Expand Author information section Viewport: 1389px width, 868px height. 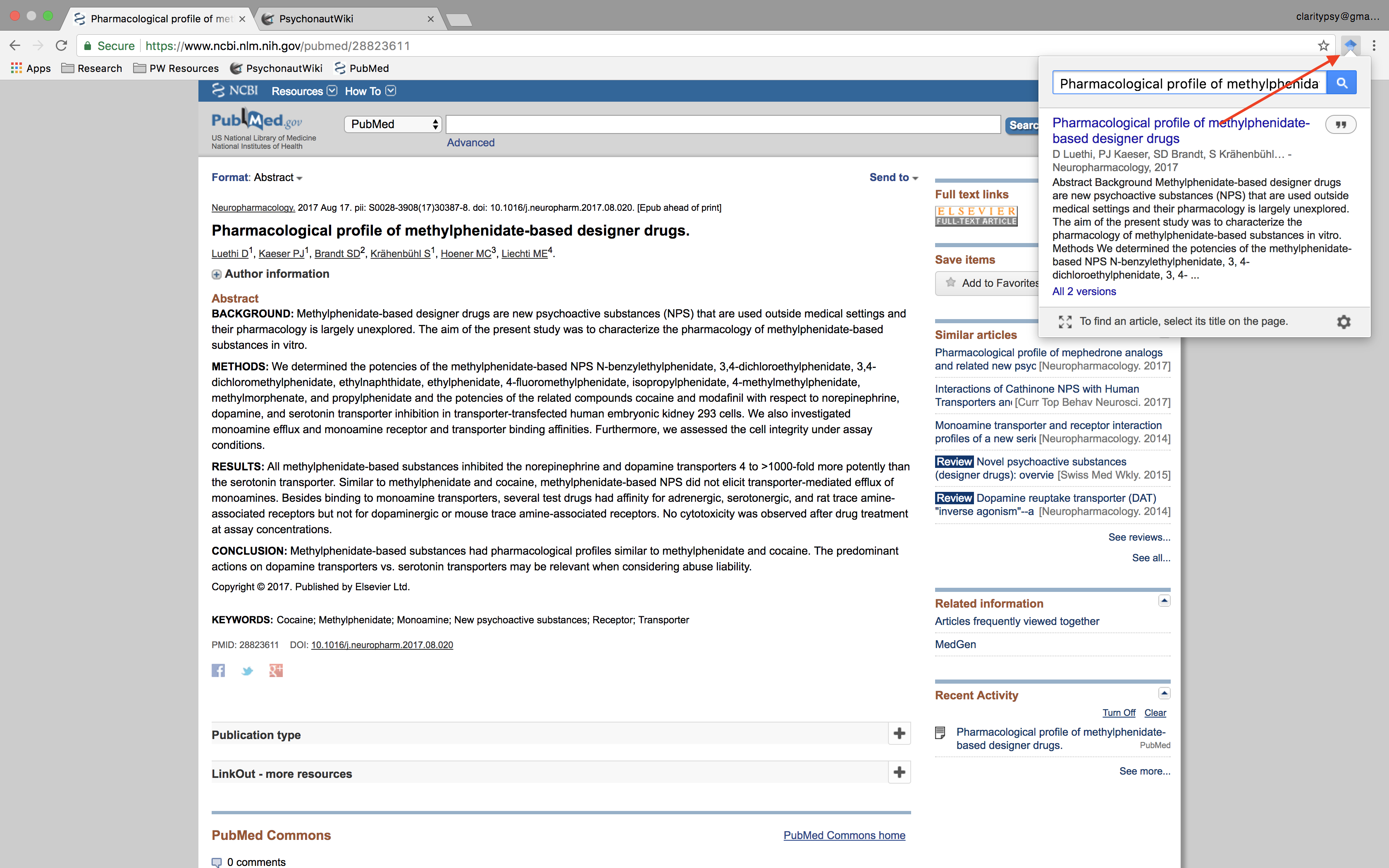216,274
